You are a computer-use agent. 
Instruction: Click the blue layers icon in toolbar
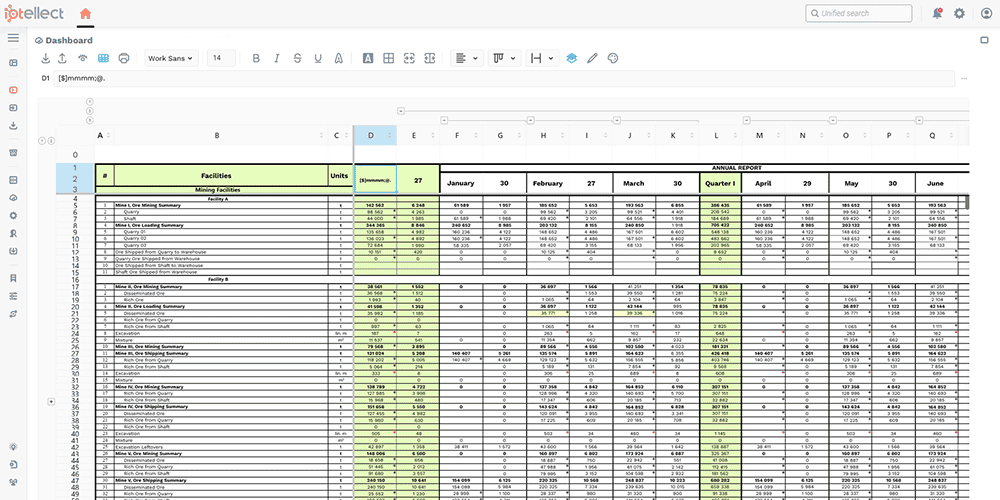571,58
